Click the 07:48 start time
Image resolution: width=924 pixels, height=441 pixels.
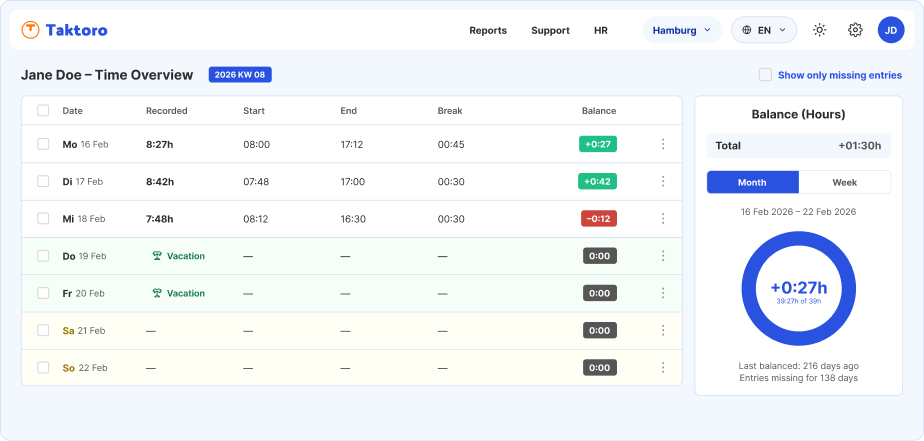click(256, 182)
